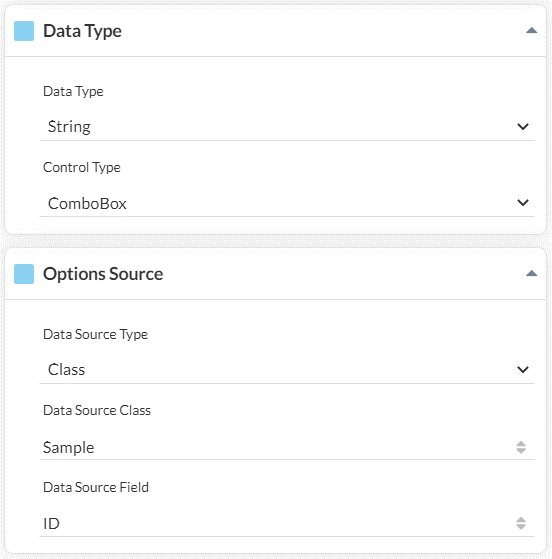This screenshot has width=552, height=559.
Task: Open the Data Source Type chevron next to Class
Action: pyautogui.click(x=523, y=370)
